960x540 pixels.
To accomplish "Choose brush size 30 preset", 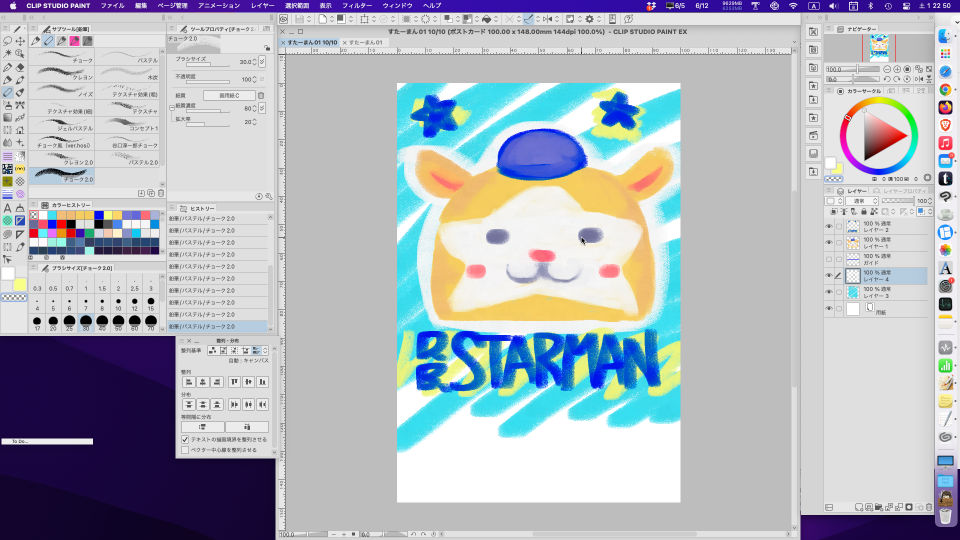I will coord(86,323).
